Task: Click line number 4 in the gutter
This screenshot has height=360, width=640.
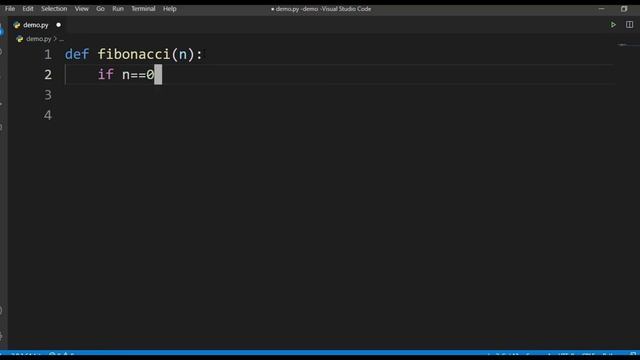Action: (48, 115)
